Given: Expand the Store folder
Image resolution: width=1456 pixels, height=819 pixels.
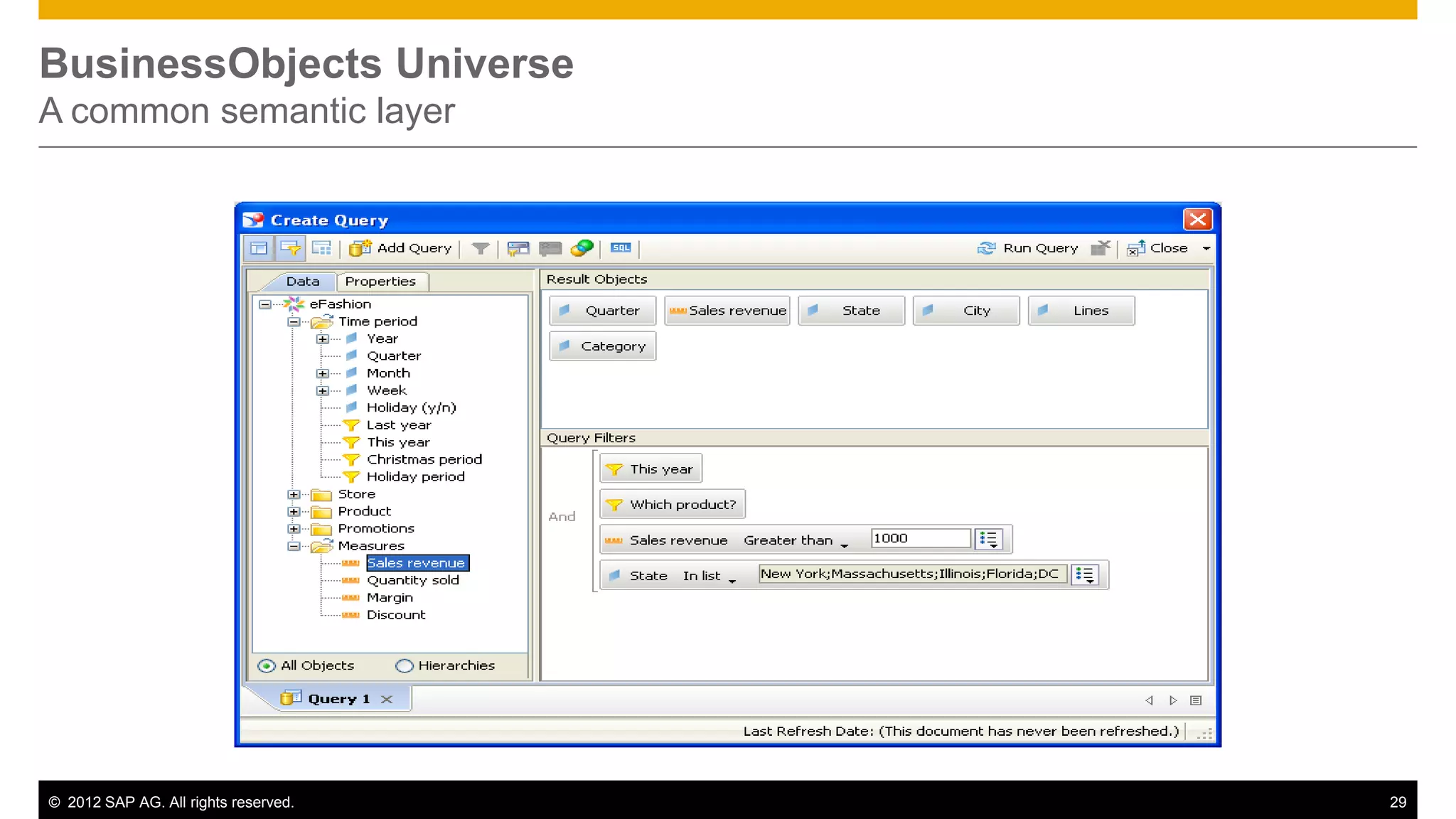Looking at the screenshot, I should (294, 494).
